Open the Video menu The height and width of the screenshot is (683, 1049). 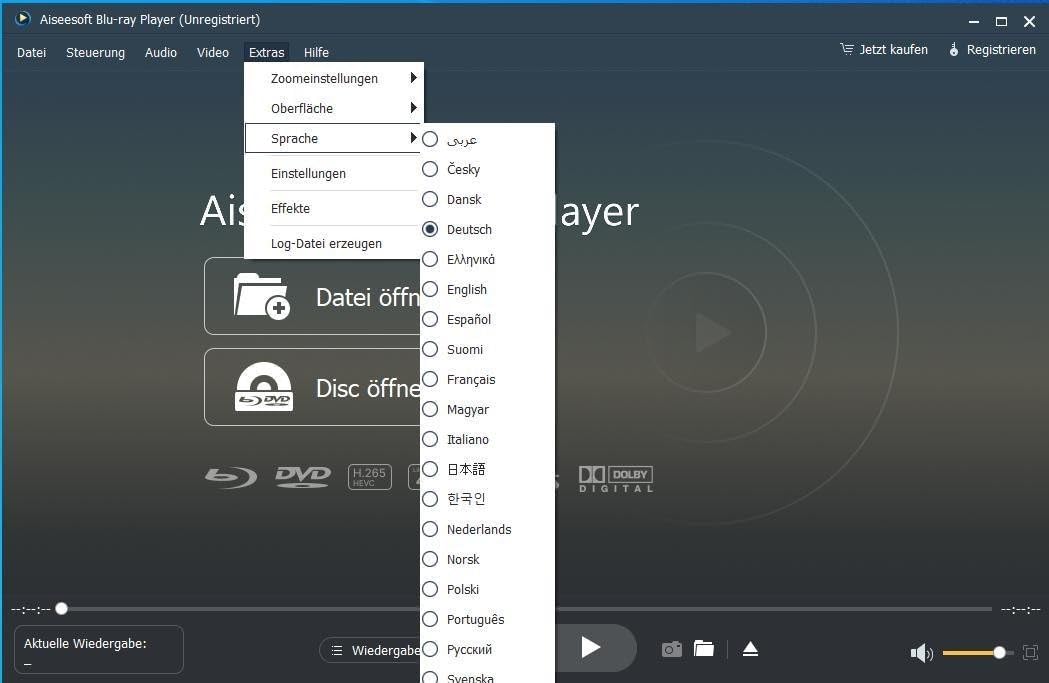(x=213, y=52)
